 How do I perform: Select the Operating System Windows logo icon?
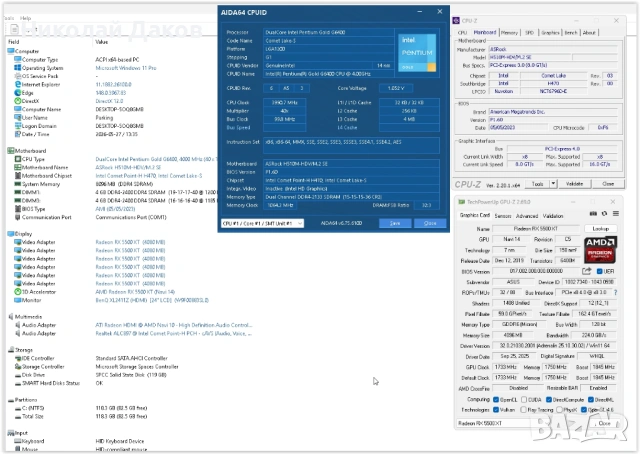click(x=18, y=68)
